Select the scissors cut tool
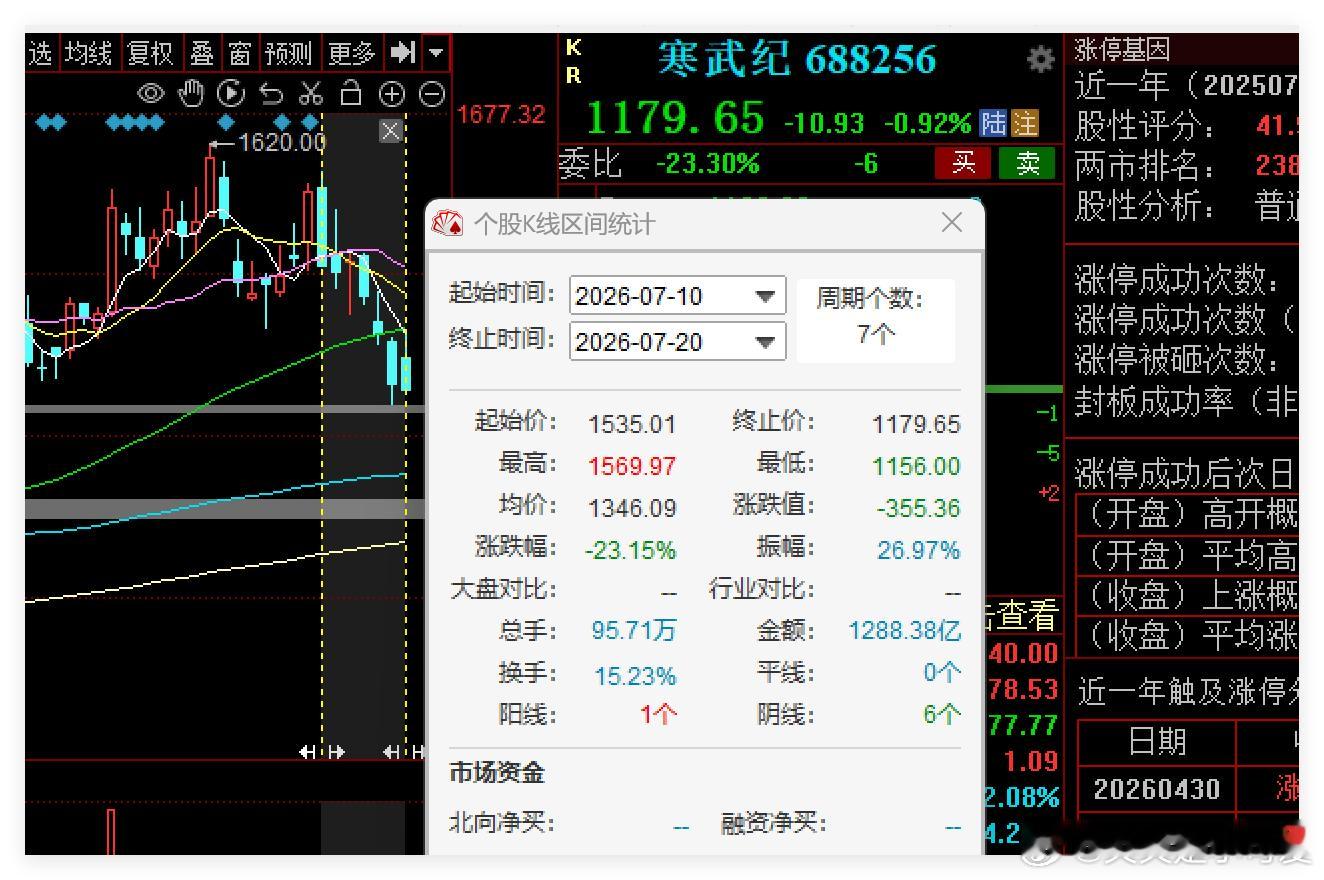The height and width of the screenshot is (880, 1324). coord(311,94)
